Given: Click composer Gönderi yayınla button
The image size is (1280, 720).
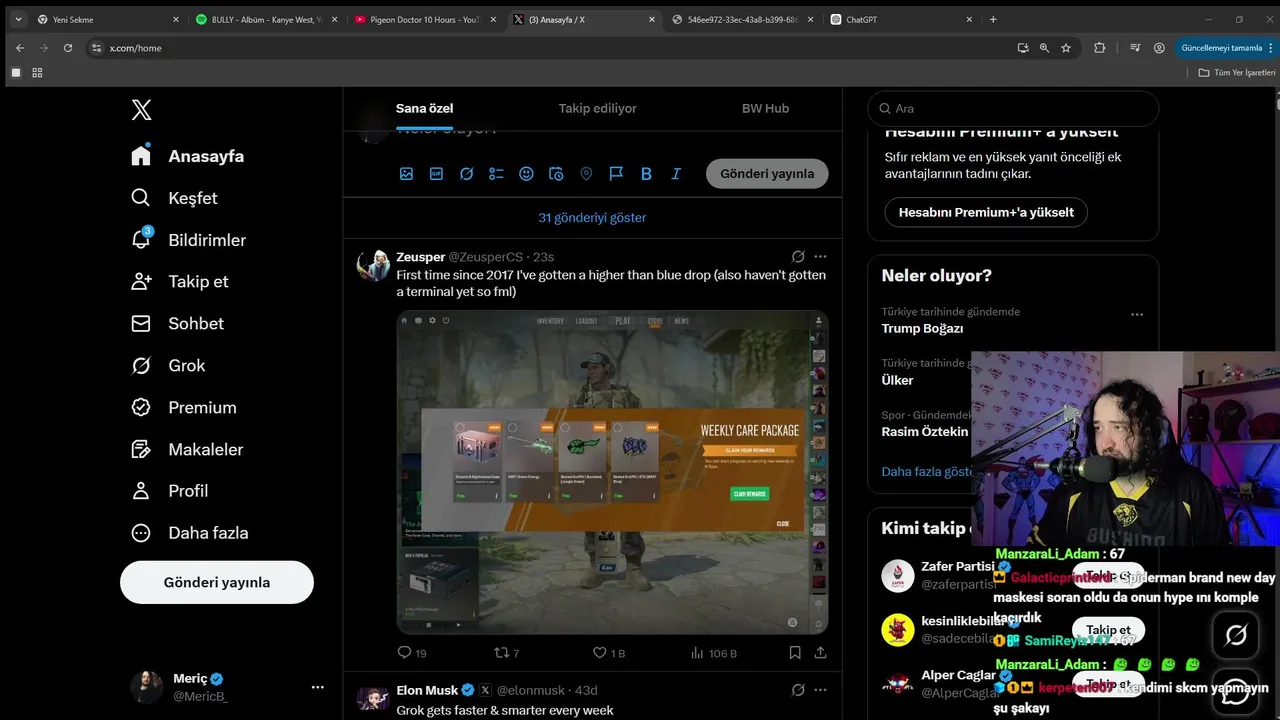Looking at the screenshot, I should point(767,173).
